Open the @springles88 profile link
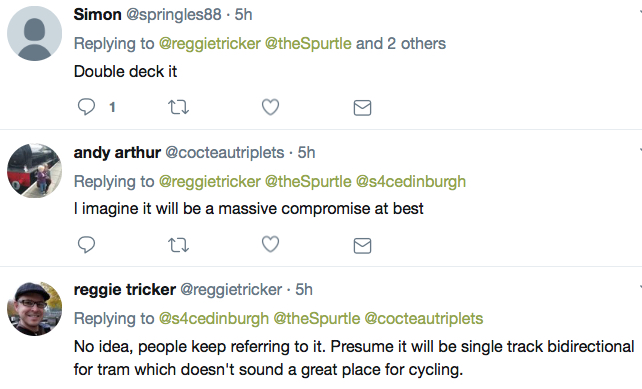The height and width of the screenshot is (389, 642). pos(174,15)
